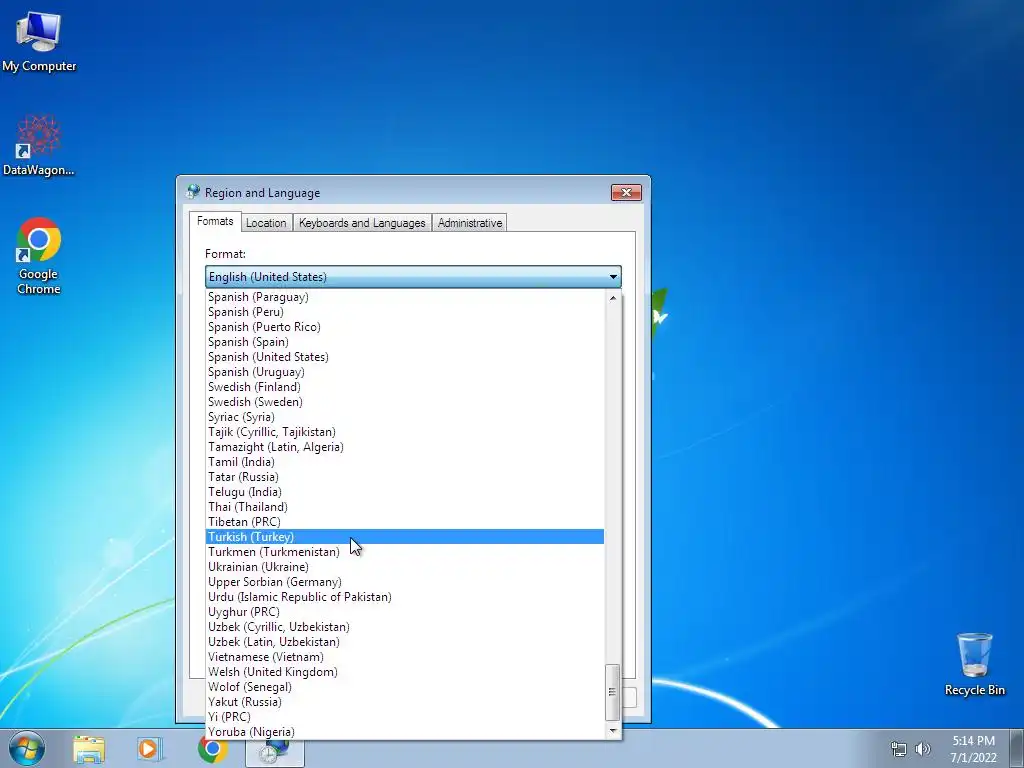Switch to the Formats tab
The image size is (1024, 768).
click(x=215, y=221)
